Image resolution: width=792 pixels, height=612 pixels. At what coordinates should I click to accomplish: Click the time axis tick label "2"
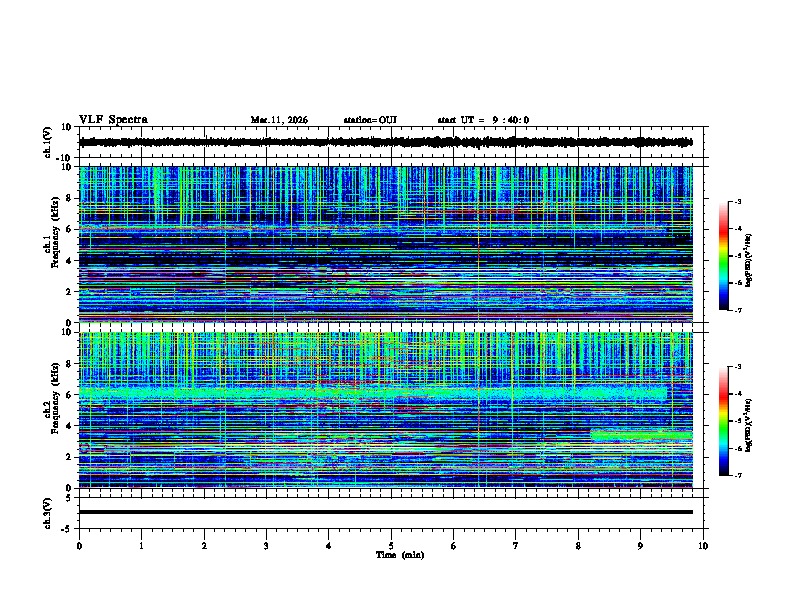(x=204, y=546)
